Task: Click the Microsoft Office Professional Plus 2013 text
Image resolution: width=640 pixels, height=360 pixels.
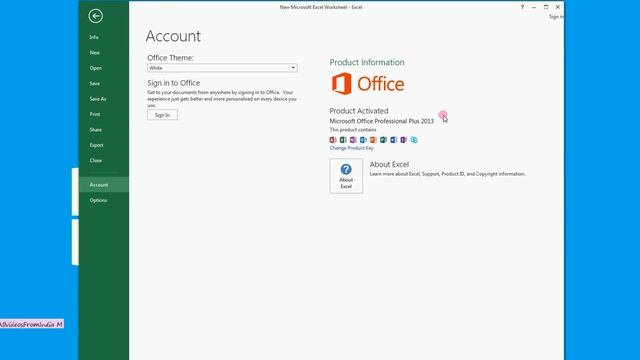Action: point(382,121)
